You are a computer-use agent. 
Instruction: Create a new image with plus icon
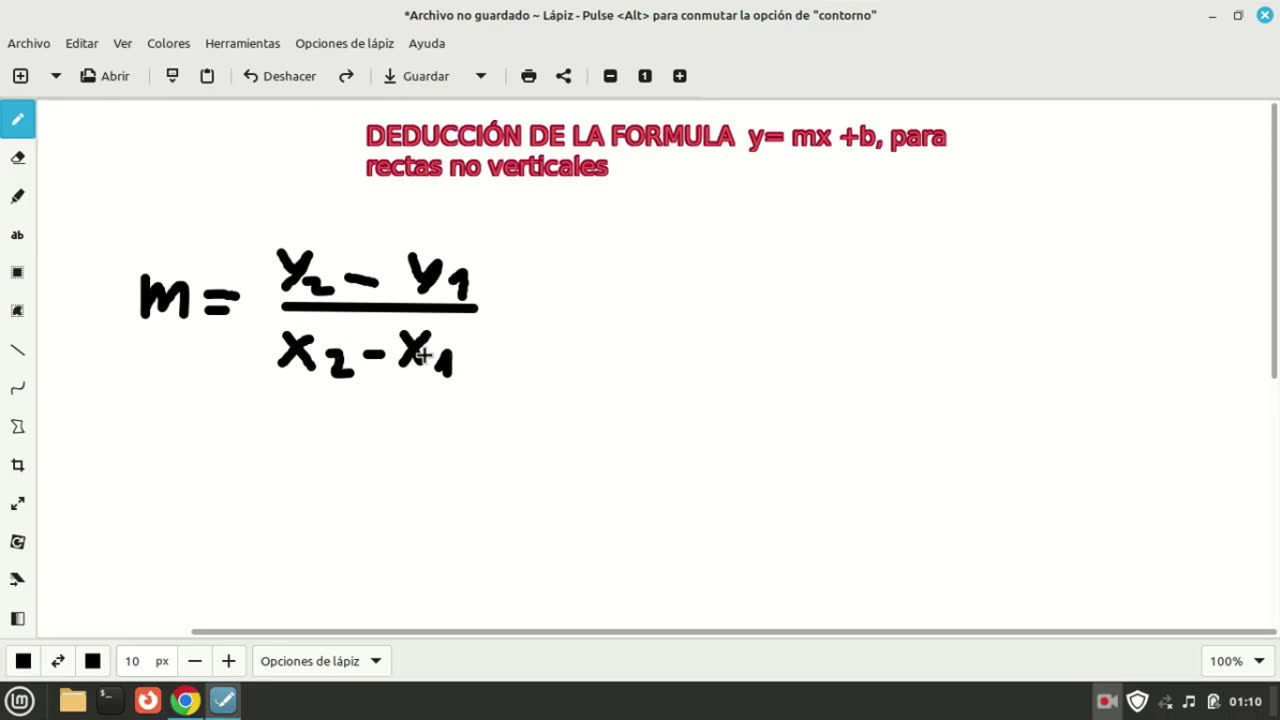point(21,76)
